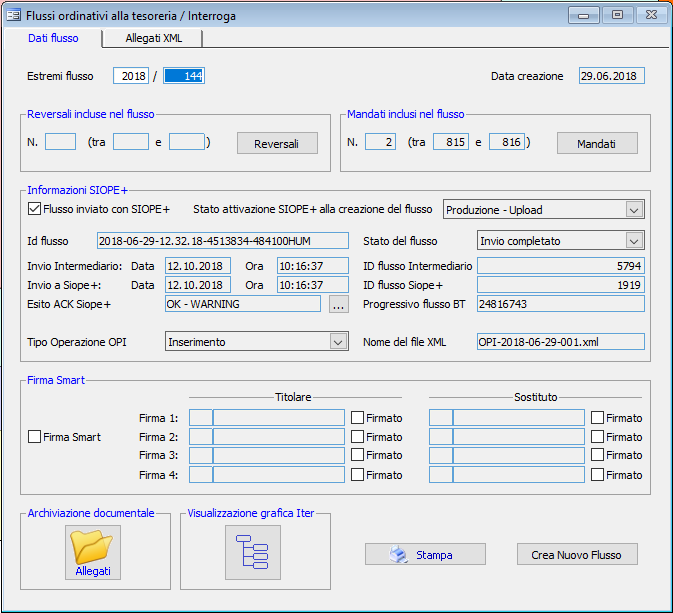
Task: Click Crea Nuovo Flusso button
Action: pyautogui.click(x=577, y=554)
